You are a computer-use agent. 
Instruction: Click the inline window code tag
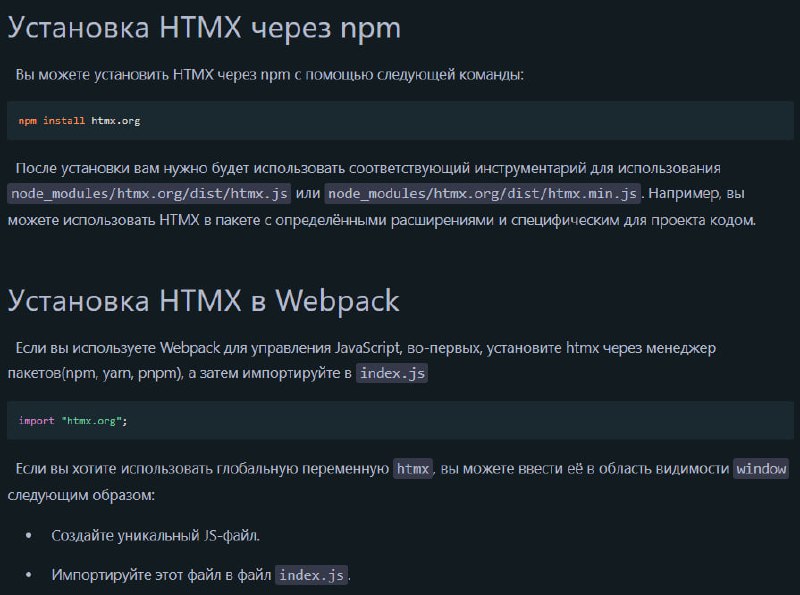coord(761,468)
